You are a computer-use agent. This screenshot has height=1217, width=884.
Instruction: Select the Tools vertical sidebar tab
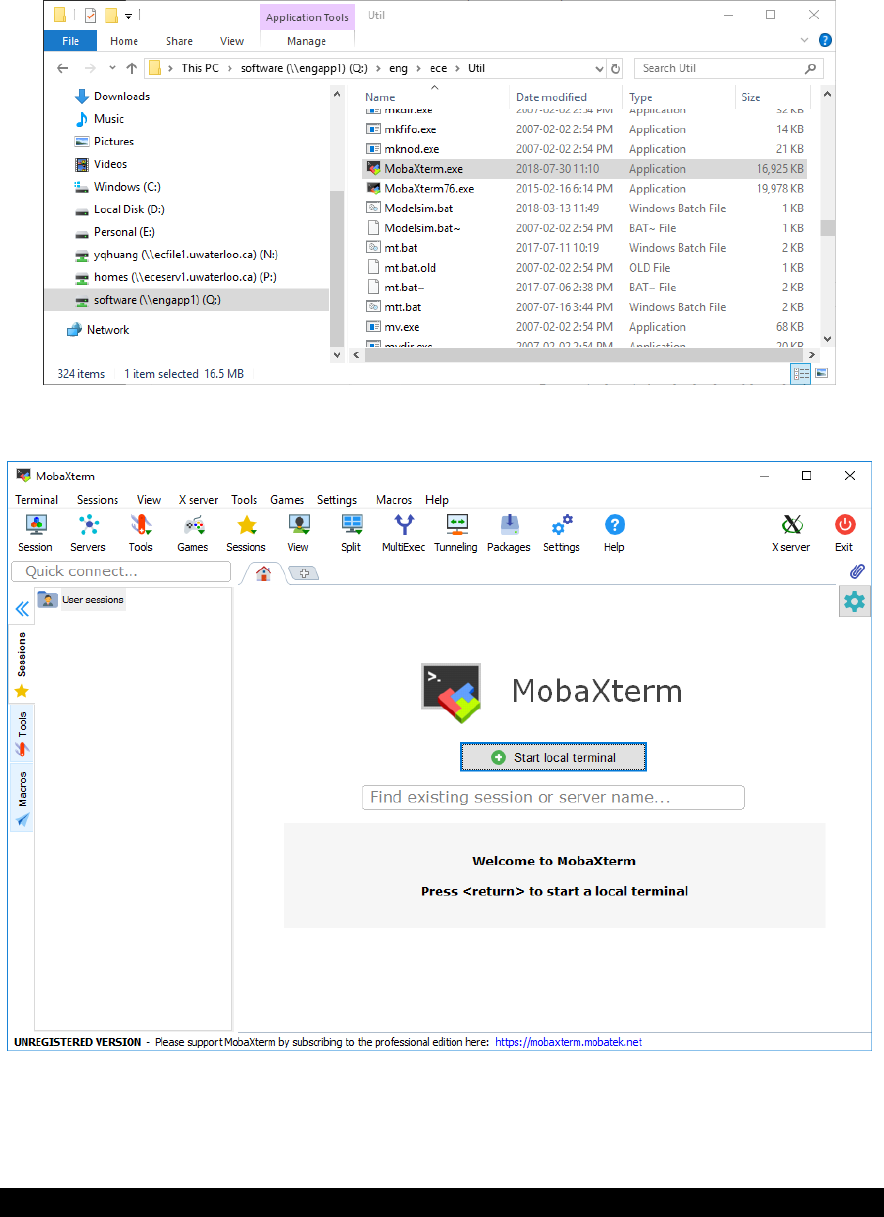tap(22, 733)
